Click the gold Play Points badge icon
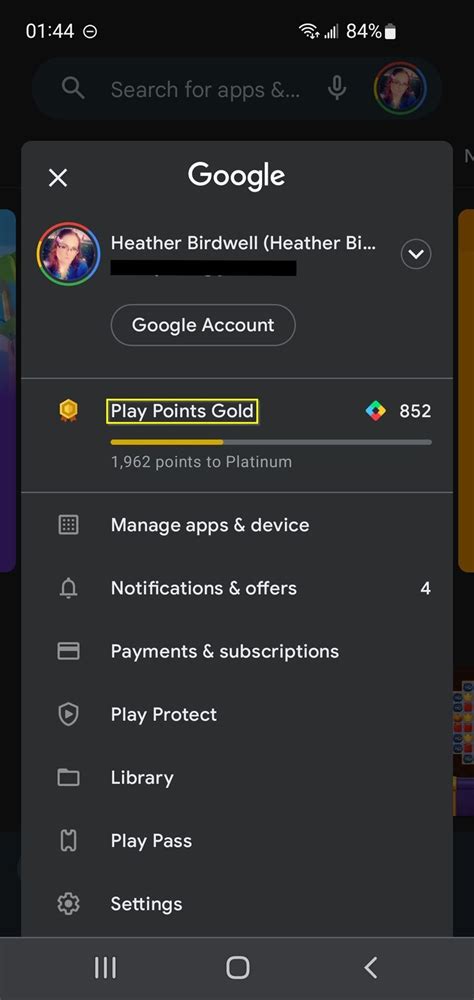Screen dimensions: 474x1000 tap(68, 411)
